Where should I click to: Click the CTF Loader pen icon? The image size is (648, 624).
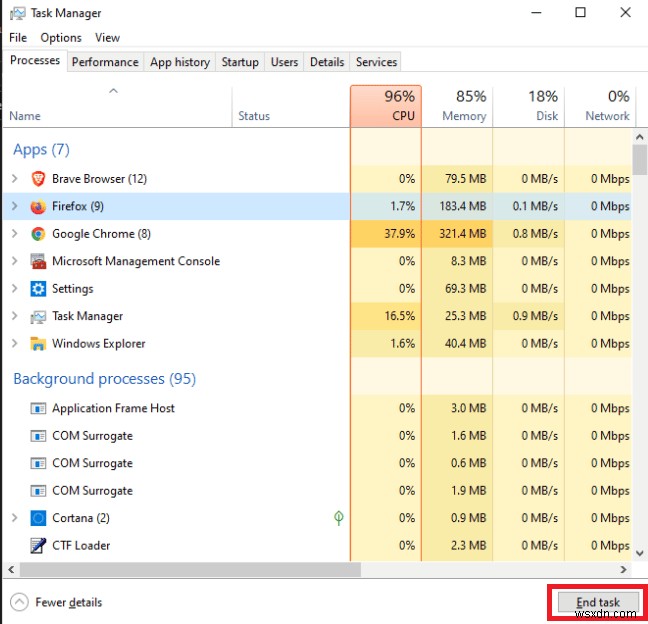point(38,546)
